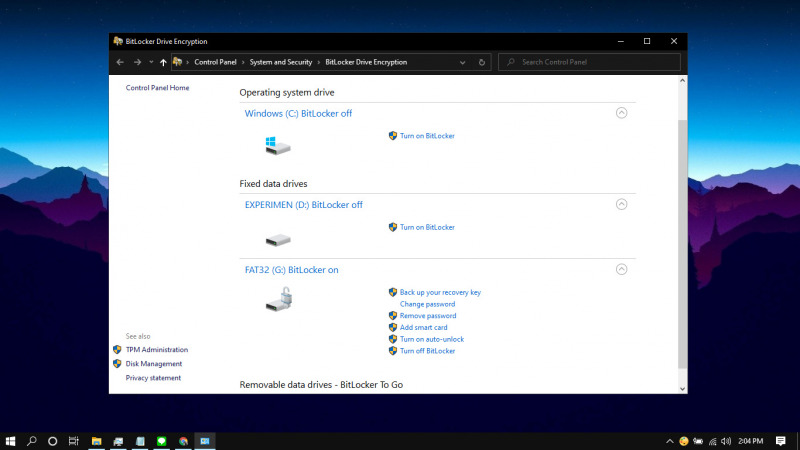The image size is (800, 450).
Task: Select System and Security in the breadcrumb
Action: coord(281,62)
